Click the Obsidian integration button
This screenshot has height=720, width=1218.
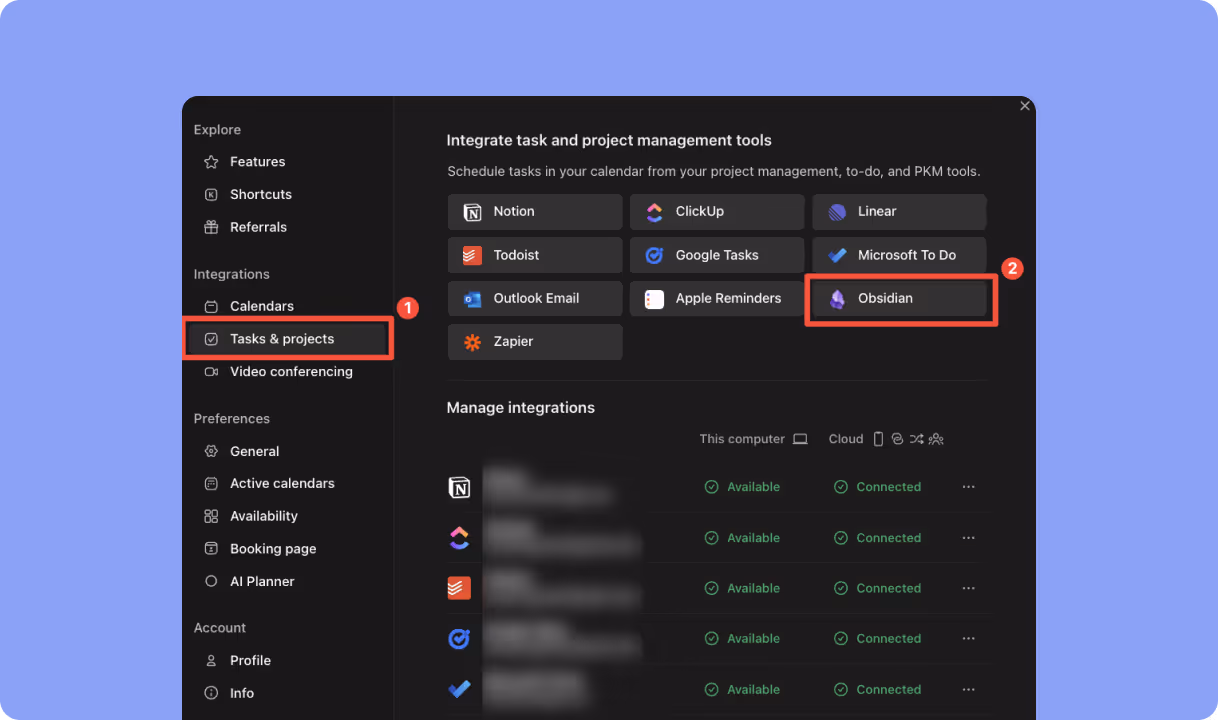click(899, 298)
